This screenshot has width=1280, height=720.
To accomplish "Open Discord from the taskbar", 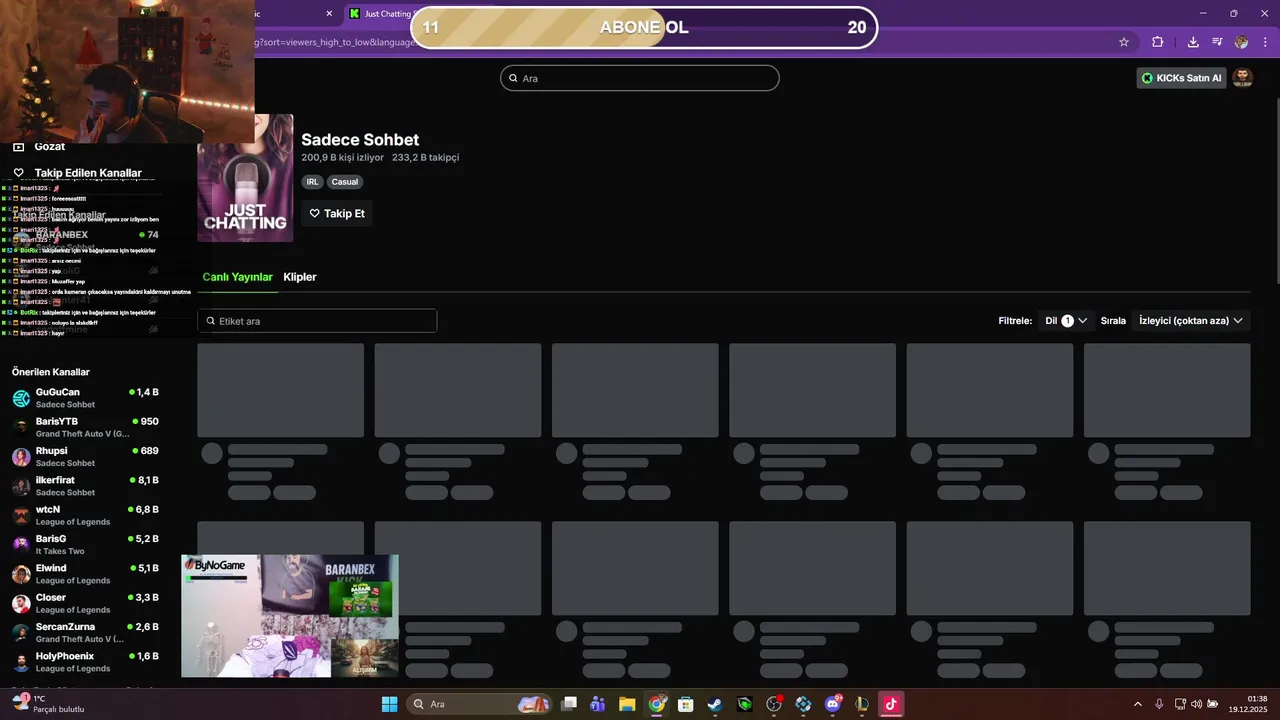I will point(833,704).
